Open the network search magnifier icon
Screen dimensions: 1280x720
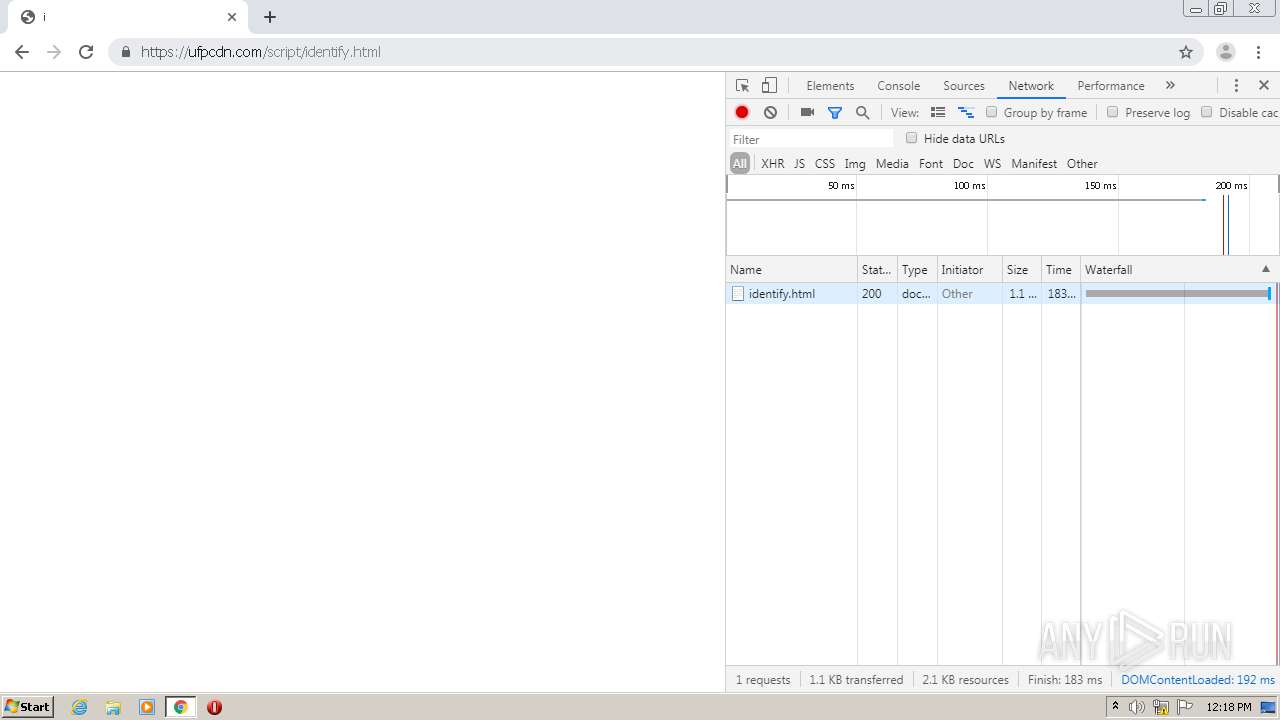pyautogui.click(x=862, y=113)
